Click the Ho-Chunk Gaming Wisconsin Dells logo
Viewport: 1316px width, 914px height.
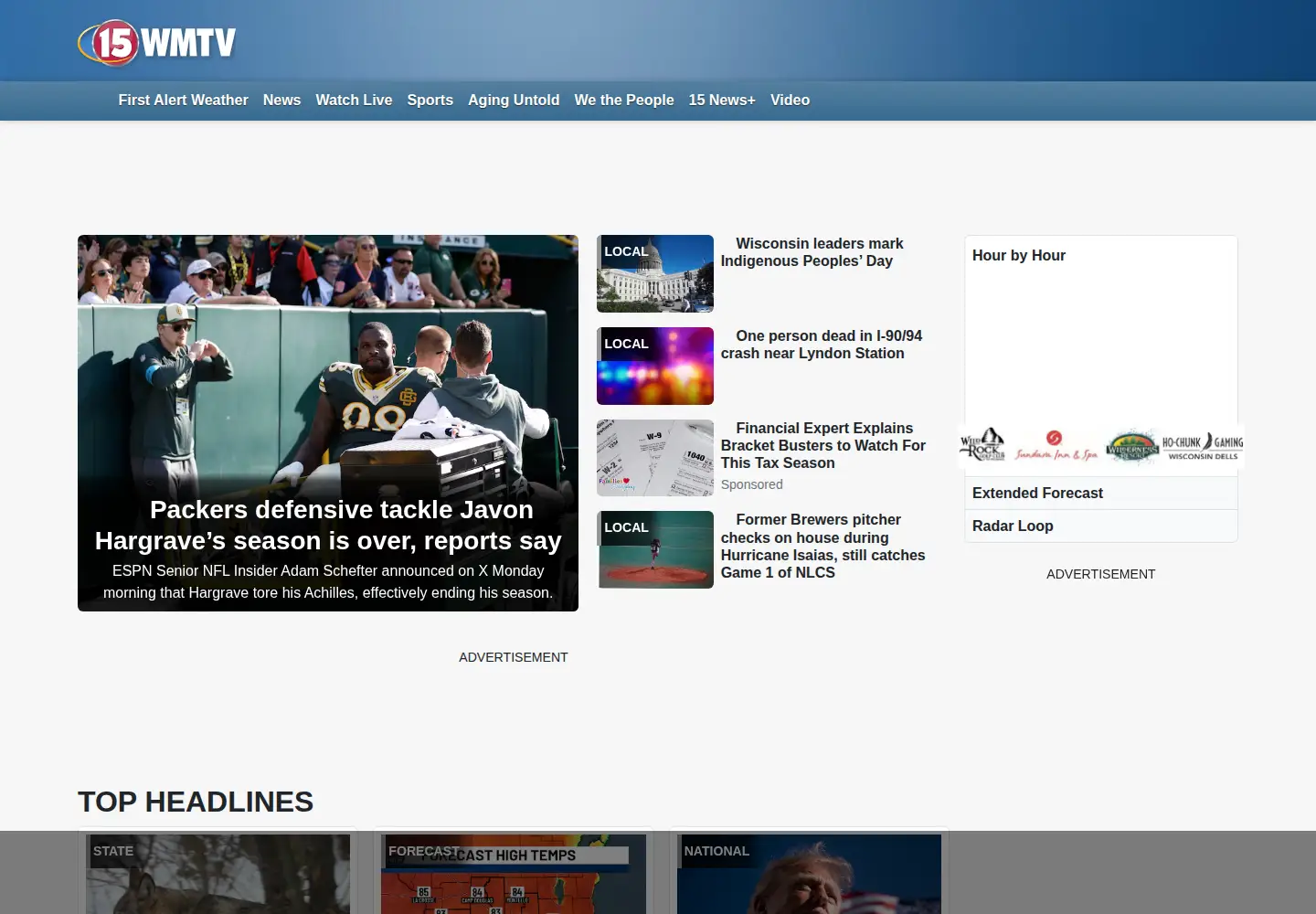[x=1203, y=446]
